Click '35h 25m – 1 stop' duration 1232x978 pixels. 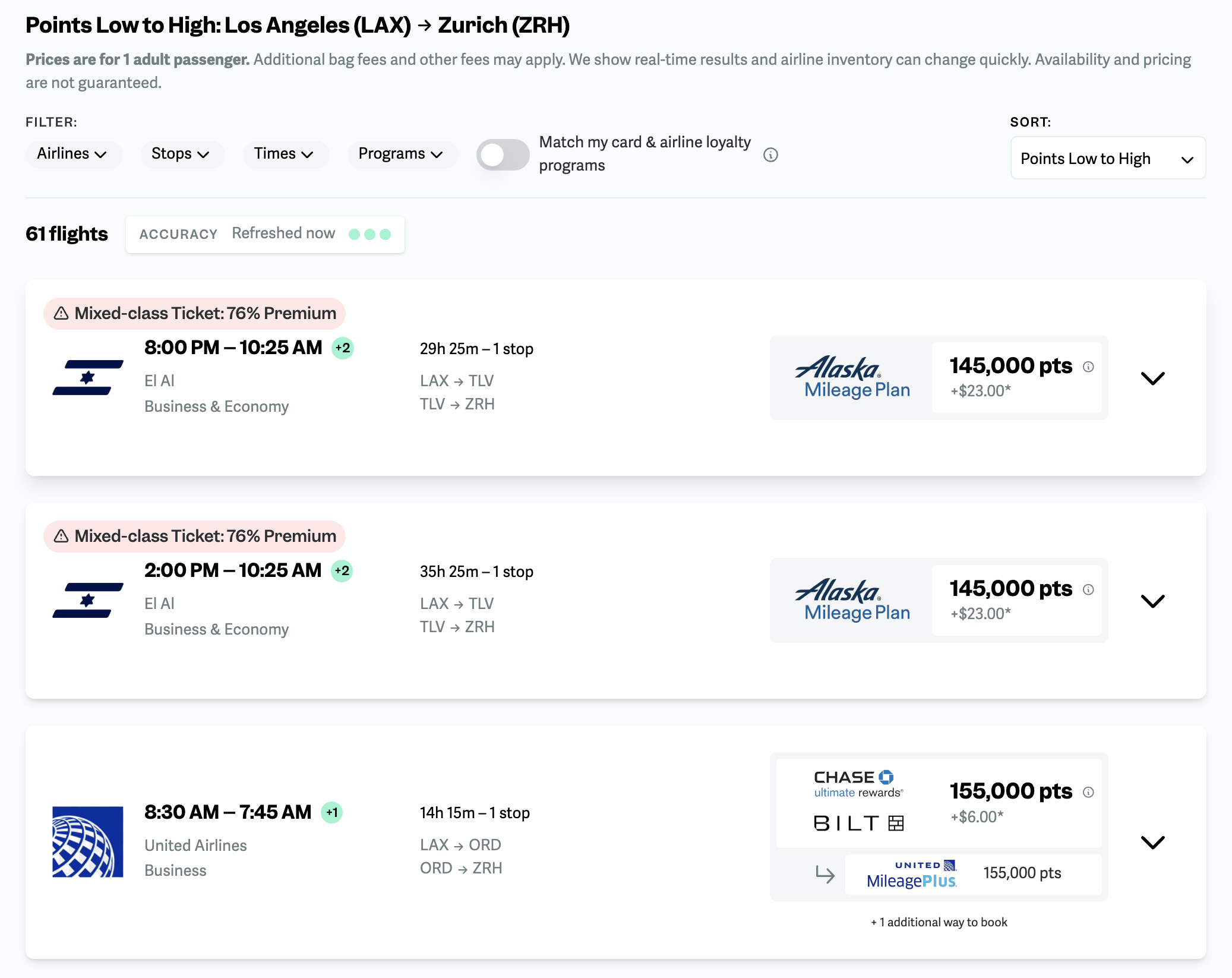[x=476, y=572]
